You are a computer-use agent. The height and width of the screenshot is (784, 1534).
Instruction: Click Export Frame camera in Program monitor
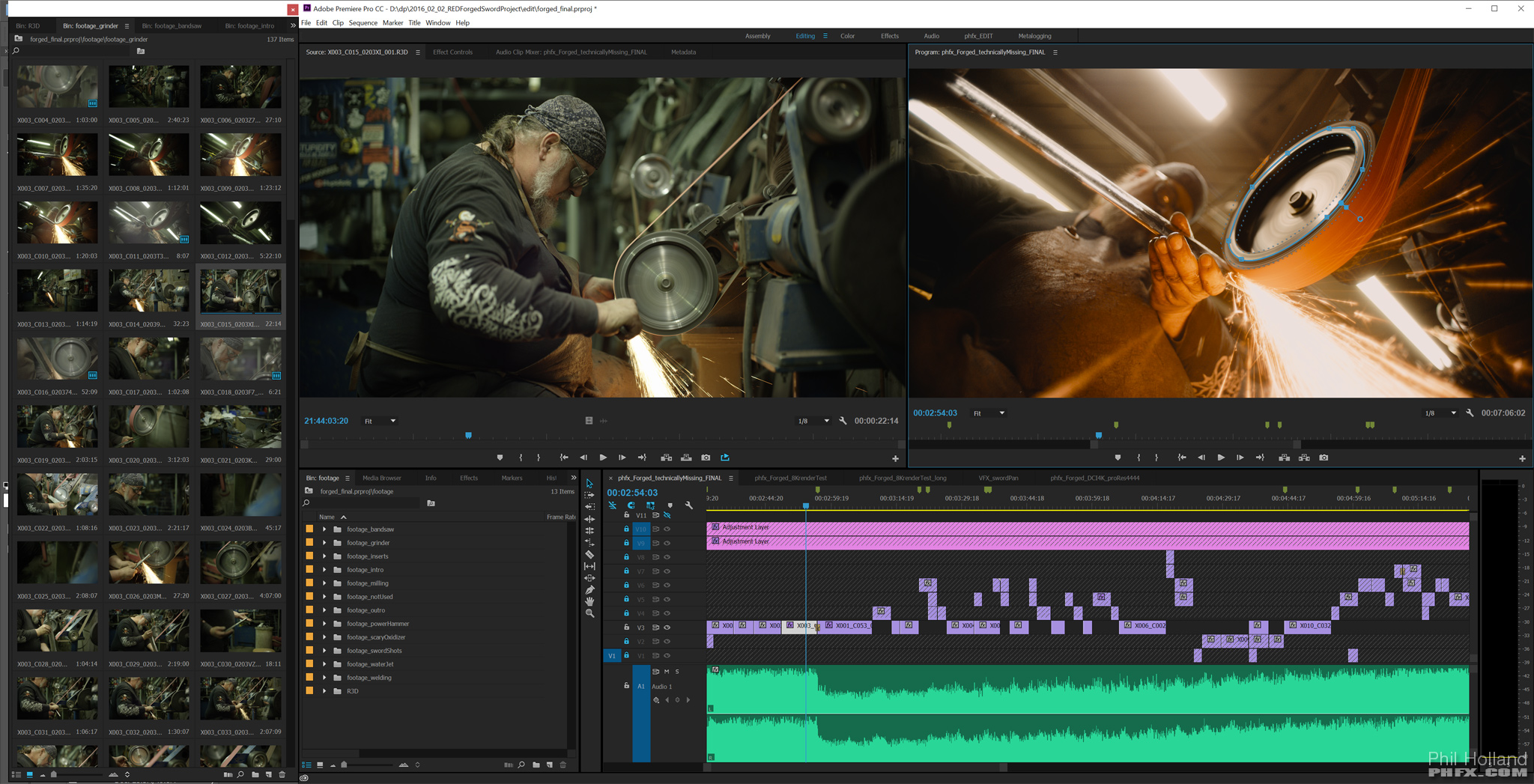[x=1324, y=458]
